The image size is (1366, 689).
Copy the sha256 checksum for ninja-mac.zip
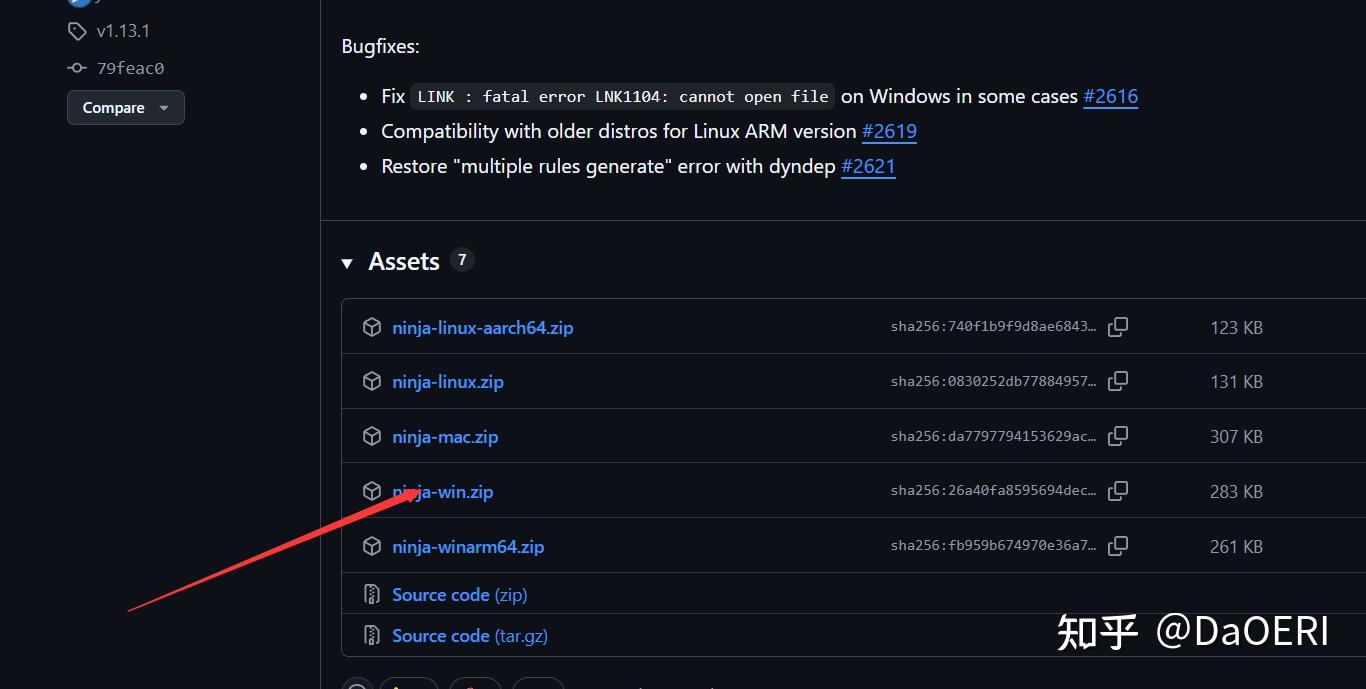click(1118, 436)
